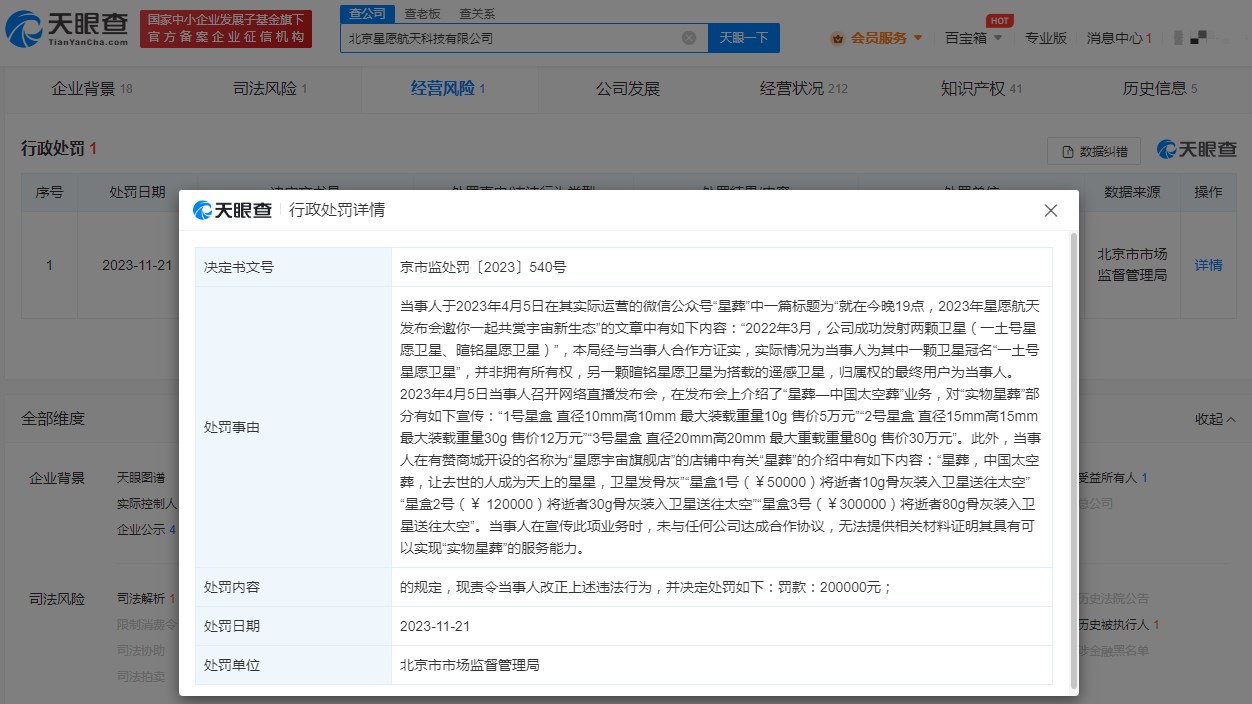The width and height of the screenshot is (1252, 704).
Task: Open the 司法风险 navigation tab
Action: click(270, 89)
